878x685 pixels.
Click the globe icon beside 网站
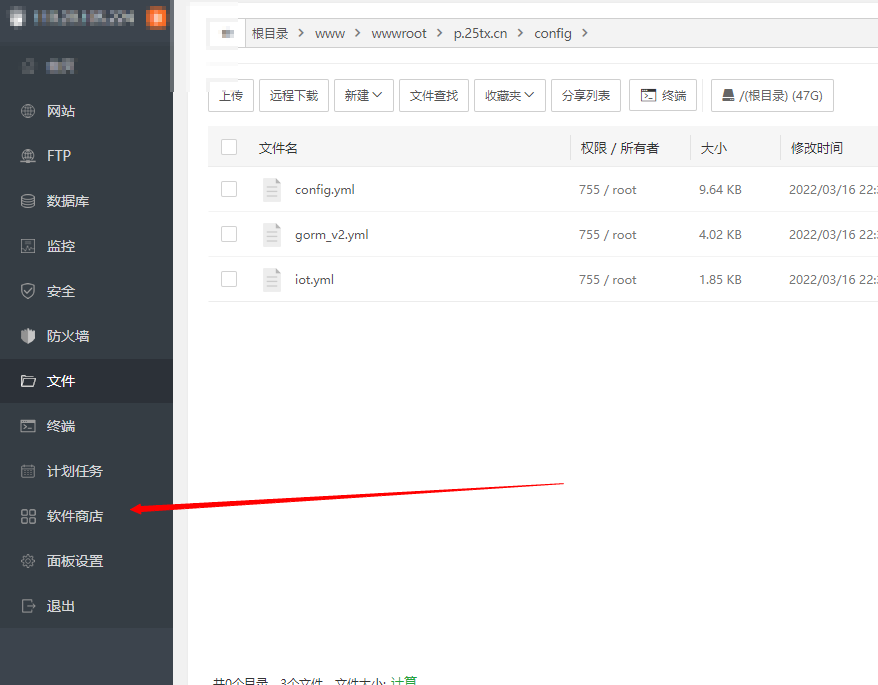(28, 111)
